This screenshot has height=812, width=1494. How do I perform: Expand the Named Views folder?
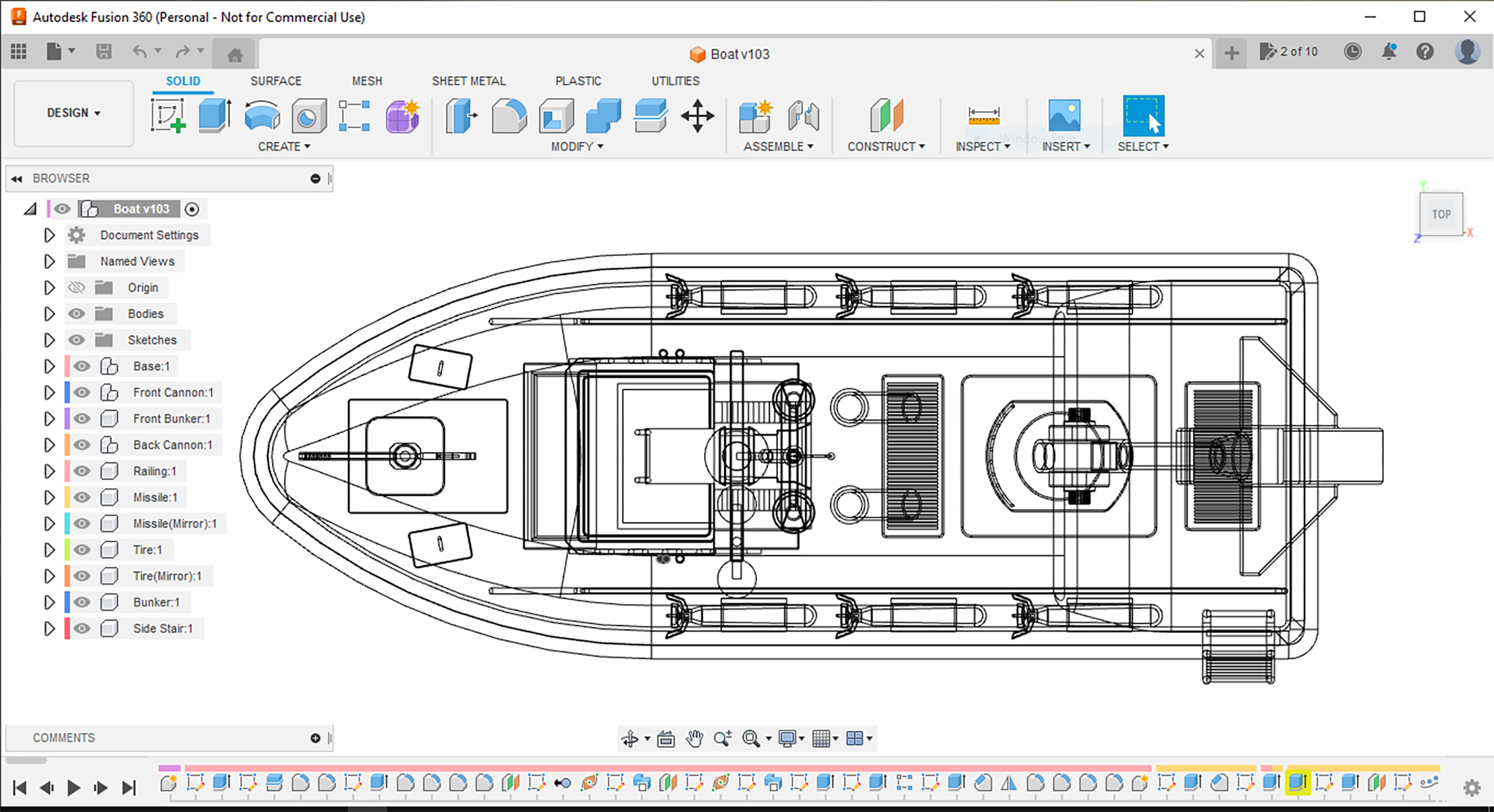(x=49, y=261)
